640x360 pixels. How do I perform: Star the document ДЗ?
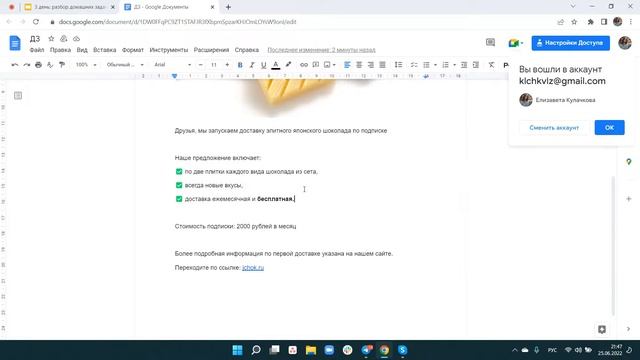pyautogui.click(x=51, y=39)
